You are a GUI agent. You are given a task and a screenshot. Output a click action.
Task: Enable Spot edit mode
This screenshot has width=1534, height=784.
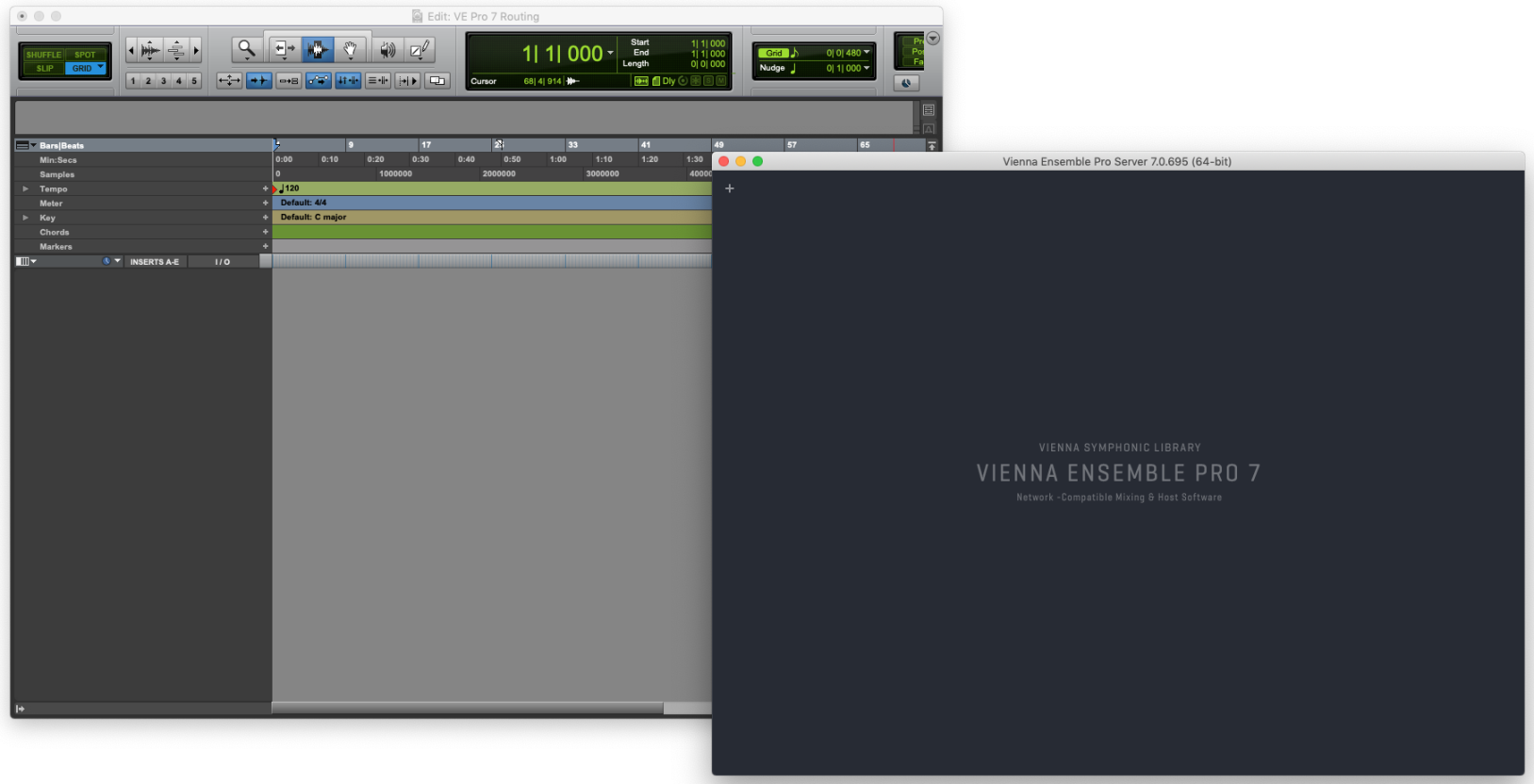(x=85, y=55)
